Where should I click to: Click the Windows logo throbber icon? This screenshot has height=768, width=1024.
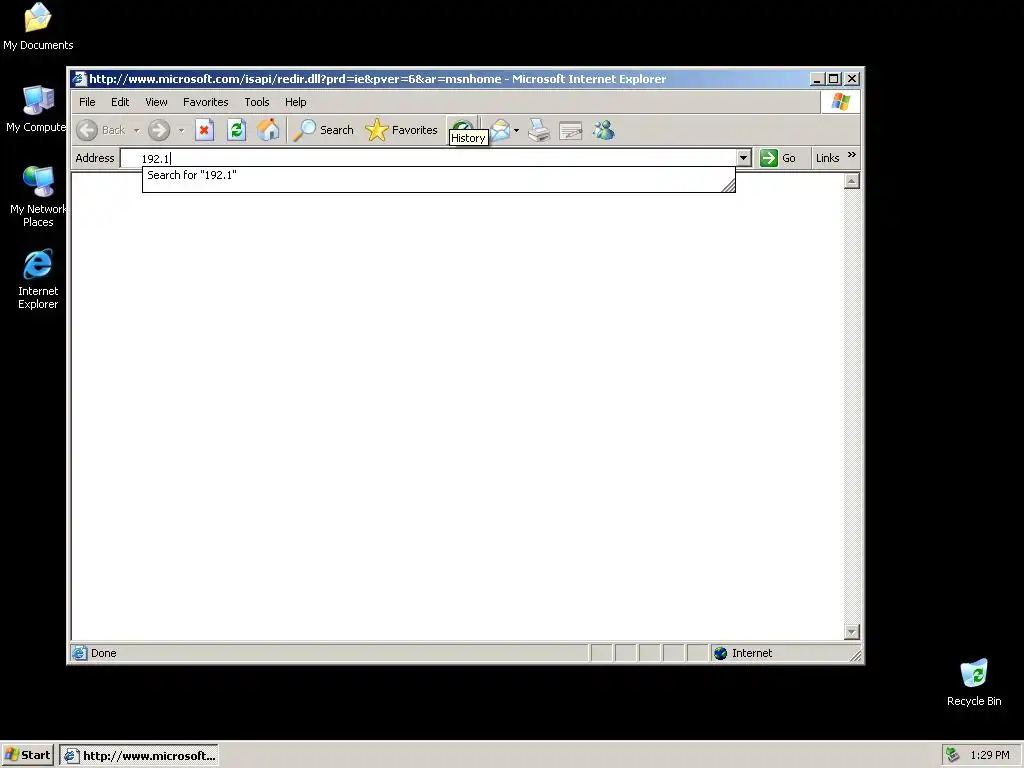(x=840, y=102)
